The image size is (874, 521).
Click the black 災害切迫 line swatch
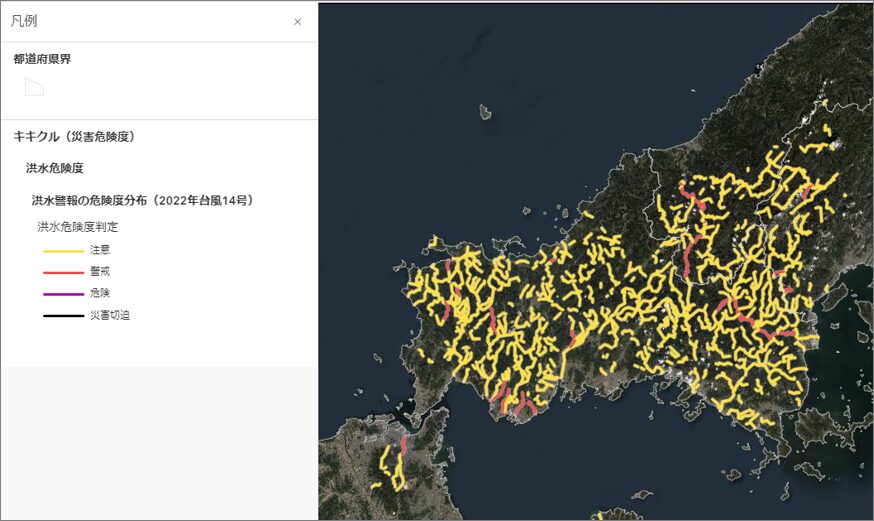pyautogui.click(x=64, y=316)
